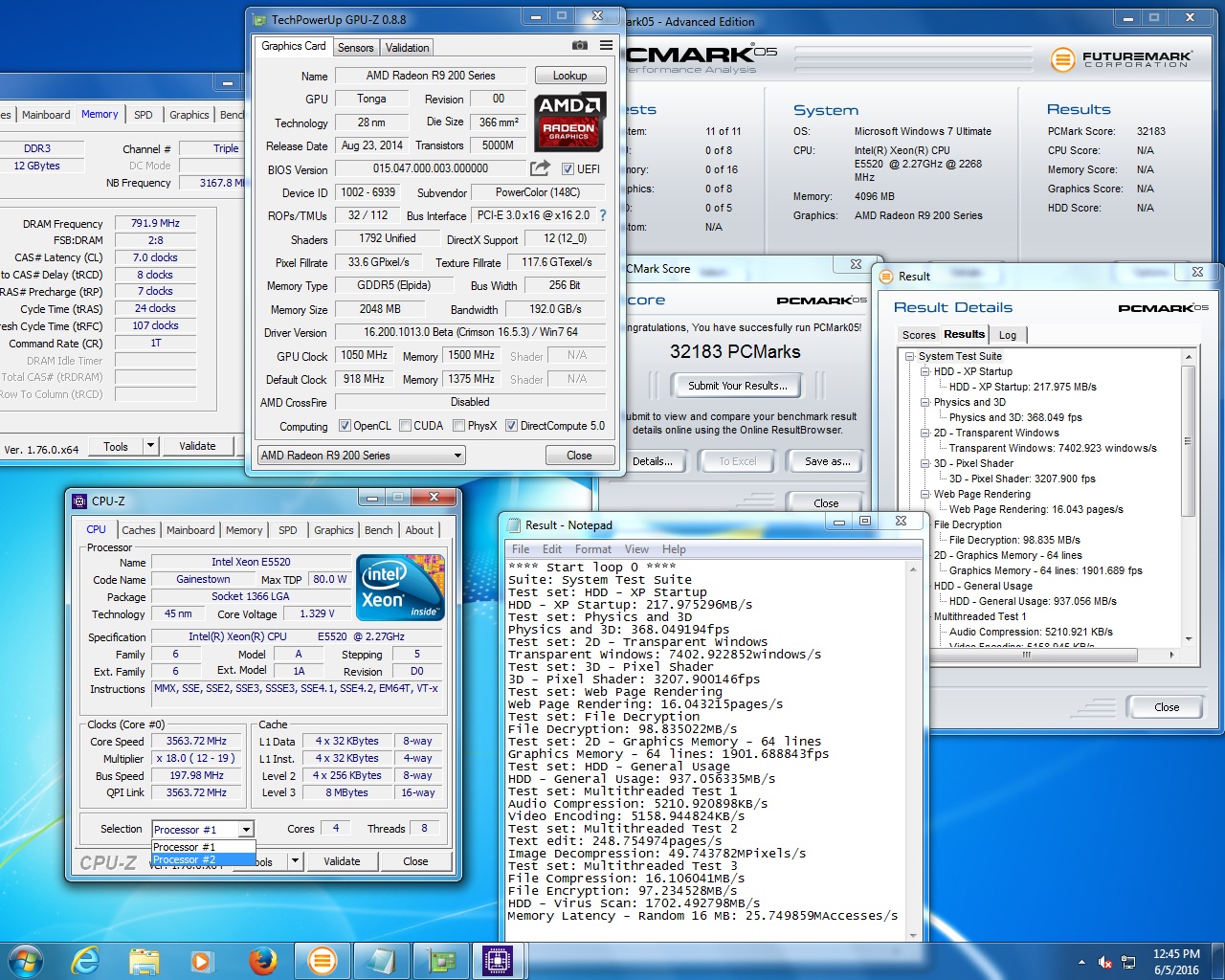Select Memory tab in background CPU-Z window
The height and width of the screenshot is (980, 1225).
click(x=100, y=115)
